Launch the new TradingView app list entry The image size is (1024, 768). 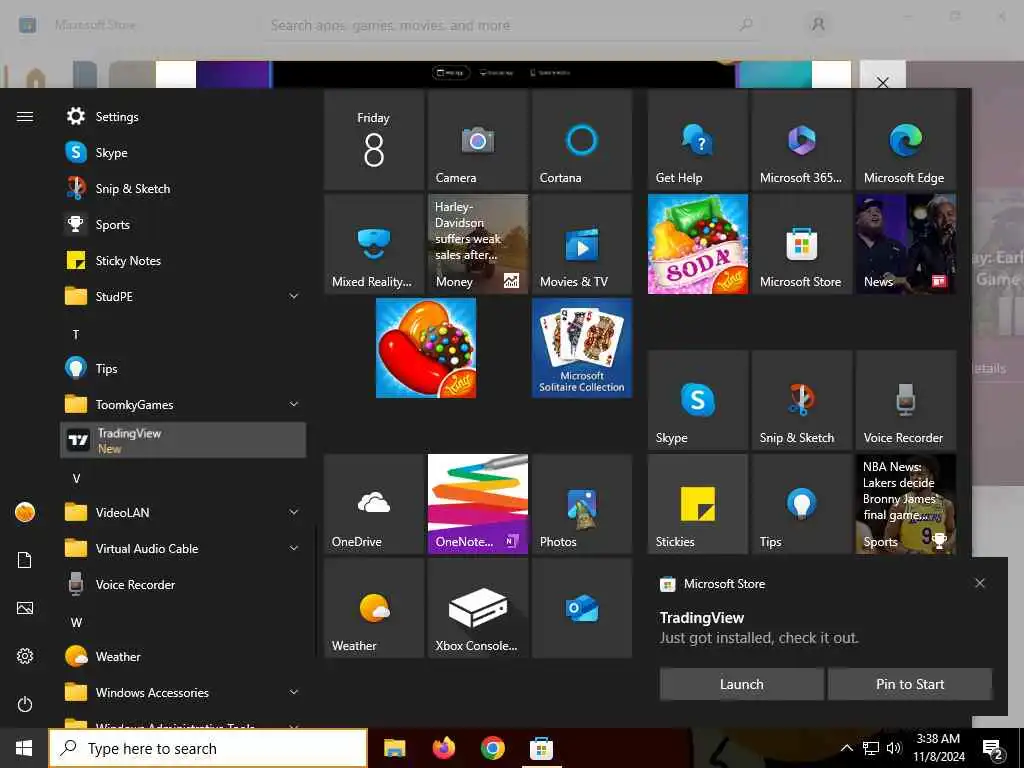coord(183,440)
